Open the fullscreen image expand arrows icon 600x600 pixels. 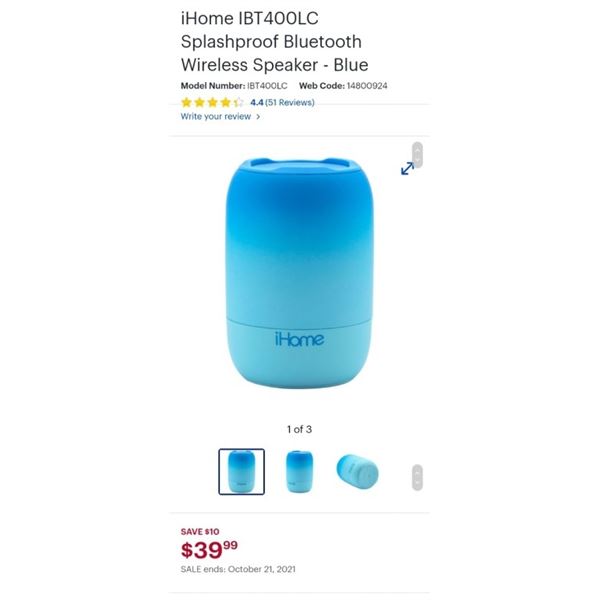click(x=407, y=168)
